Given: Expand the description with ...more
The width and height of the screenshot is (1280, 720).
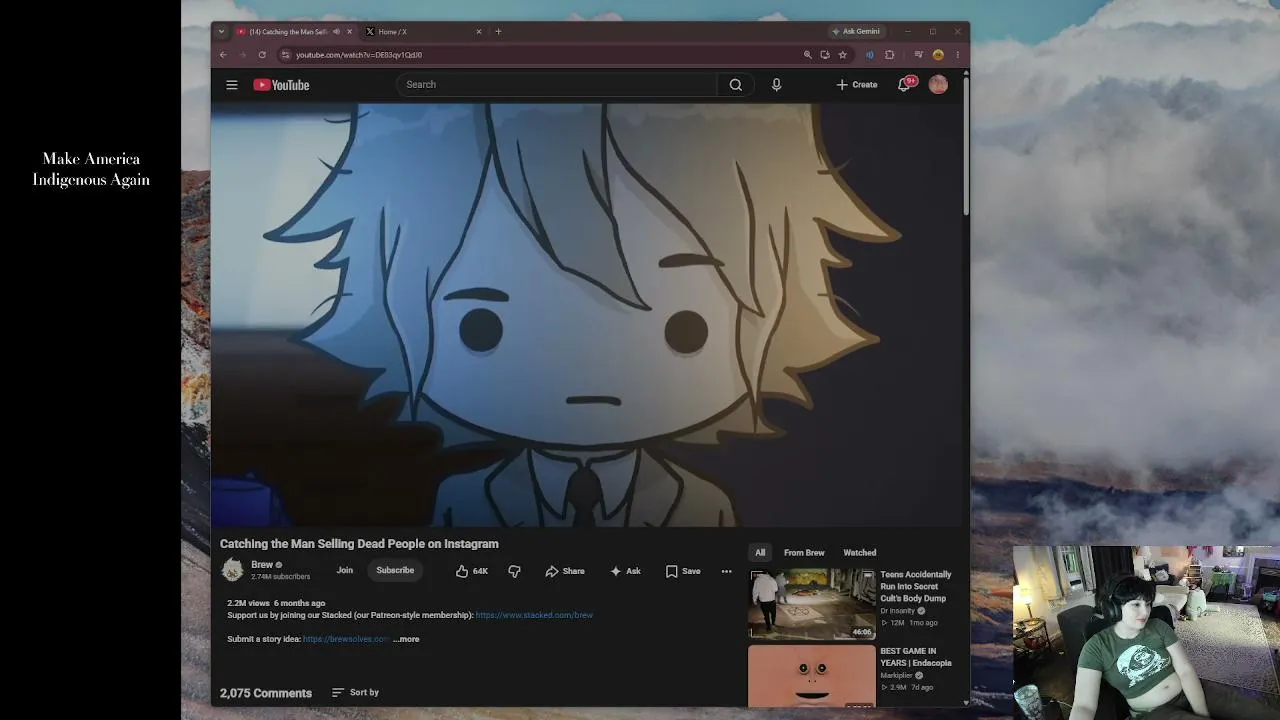Looking at the screenshot, I should 406,639.
